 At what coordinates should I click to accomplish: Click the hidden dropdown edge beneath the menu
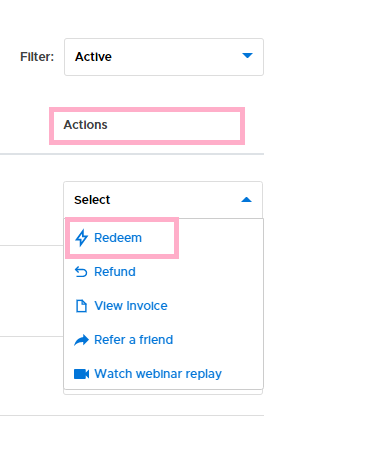point(163,392)
